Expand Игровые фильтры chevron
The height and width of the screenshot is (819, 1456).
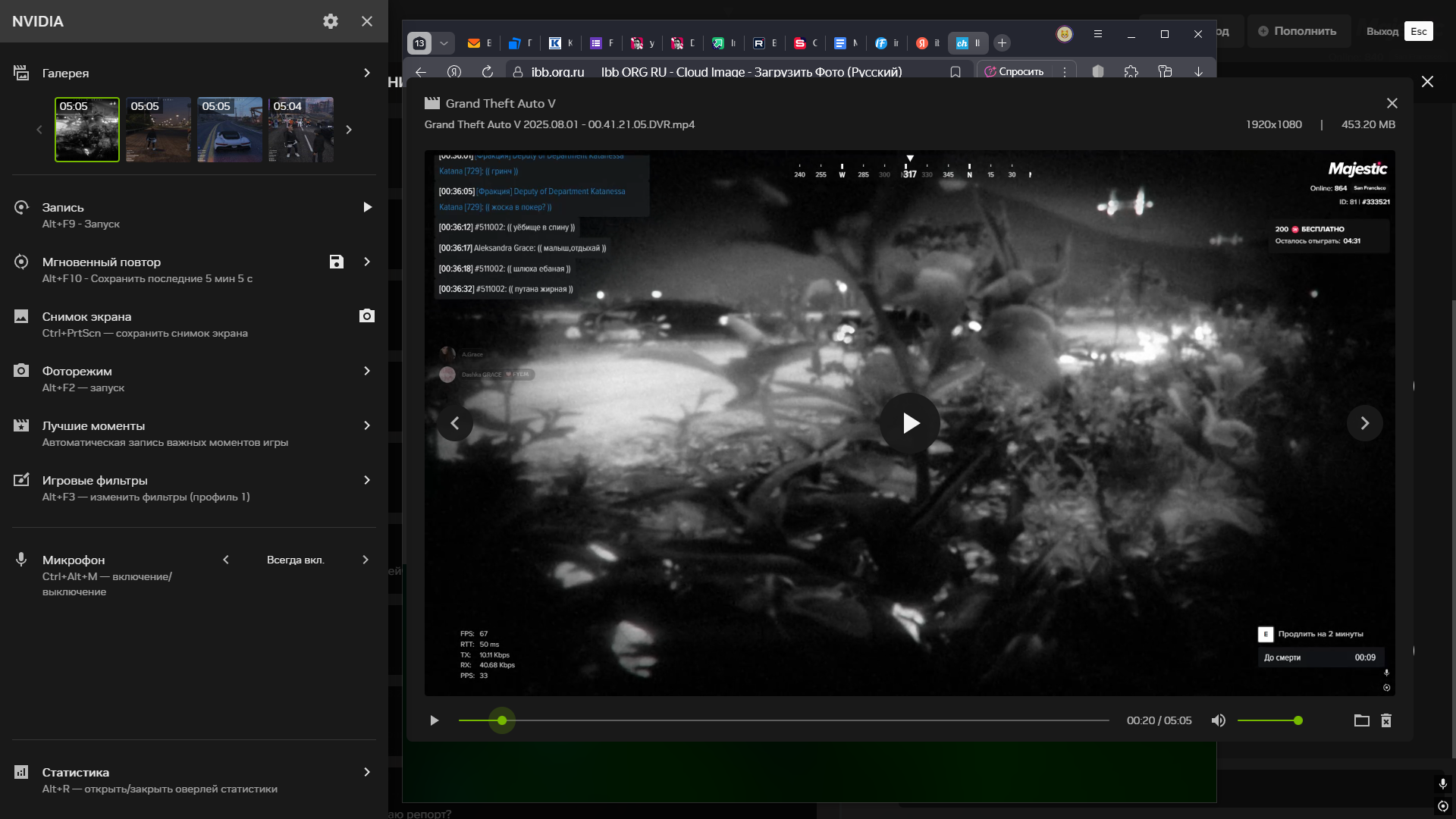[x=367, y=480]
